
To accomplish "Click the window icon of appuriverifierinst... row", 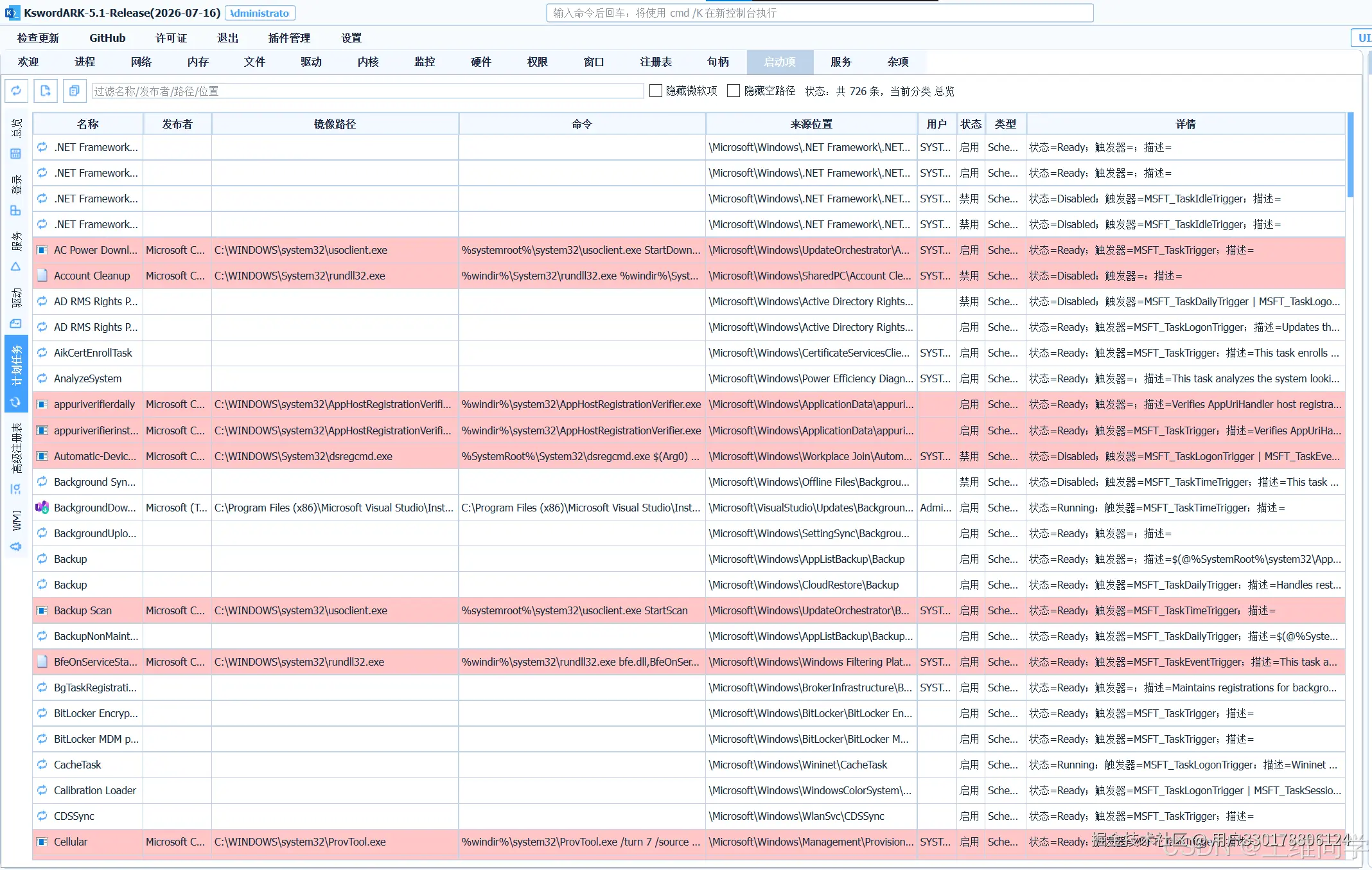I will click(x=42, y=431).
